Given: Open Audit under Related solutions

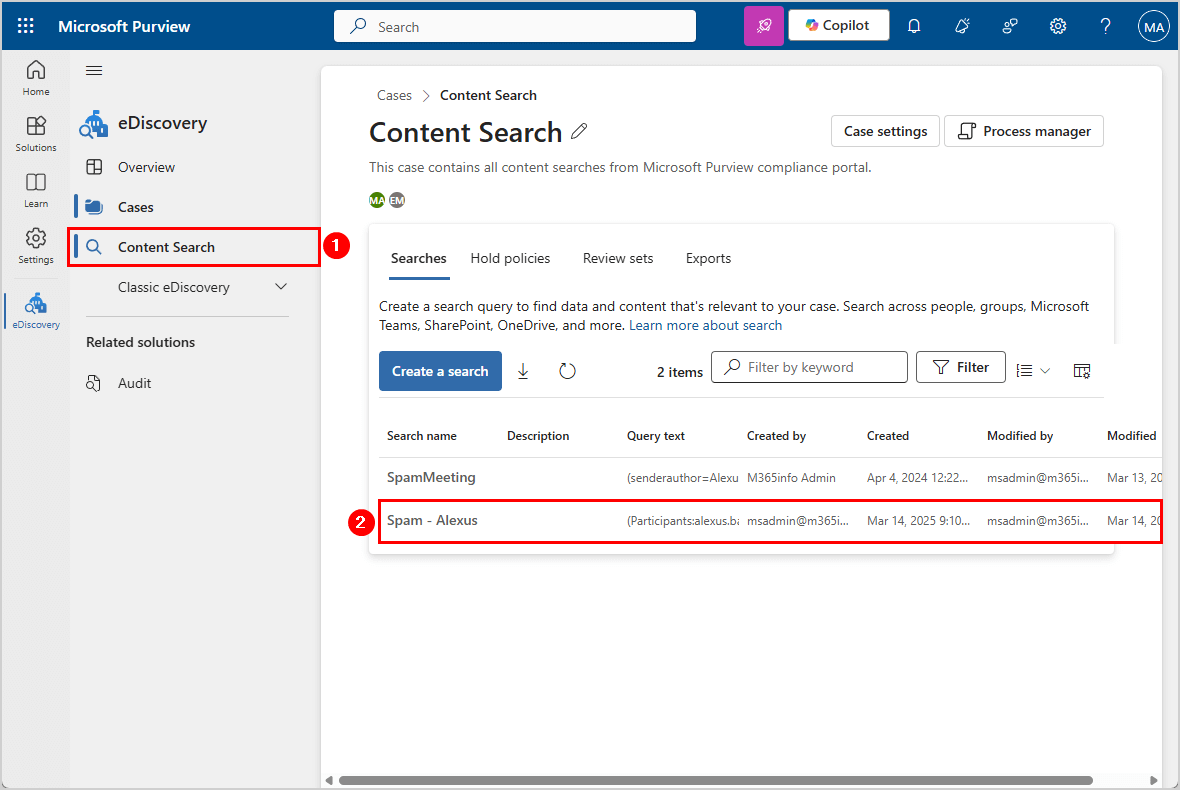Looking at the screenshot, I should pos(134,383).
